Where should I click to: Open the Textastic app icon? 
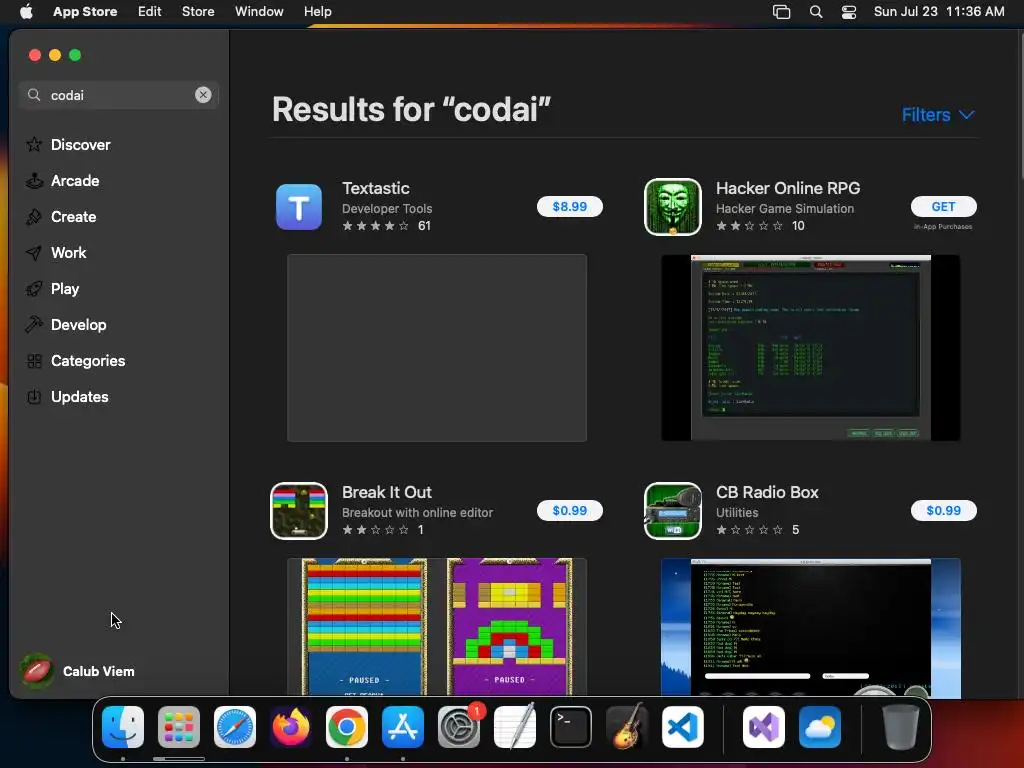point(298,207)
